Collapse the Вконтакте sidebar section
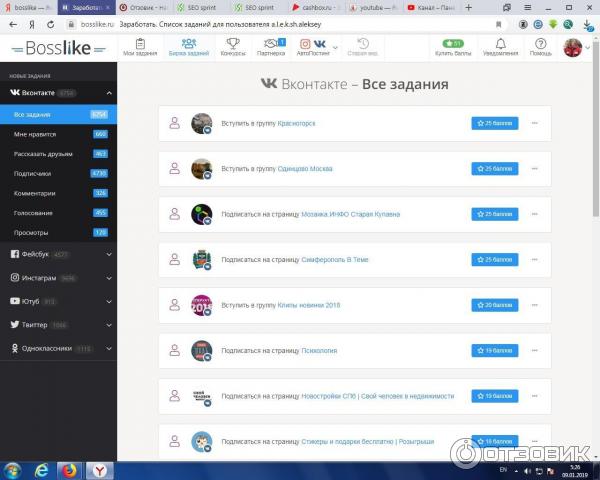This screenshot has width=600, height=480. [109, 93]
